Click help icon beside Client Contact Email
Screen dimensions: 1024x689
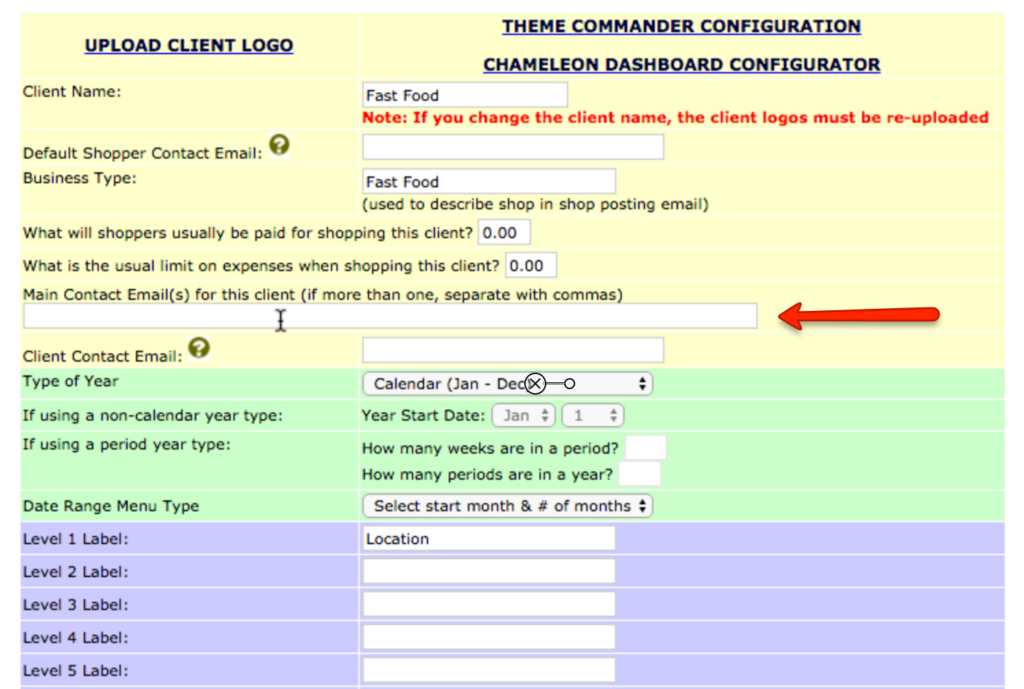point(199,347)
